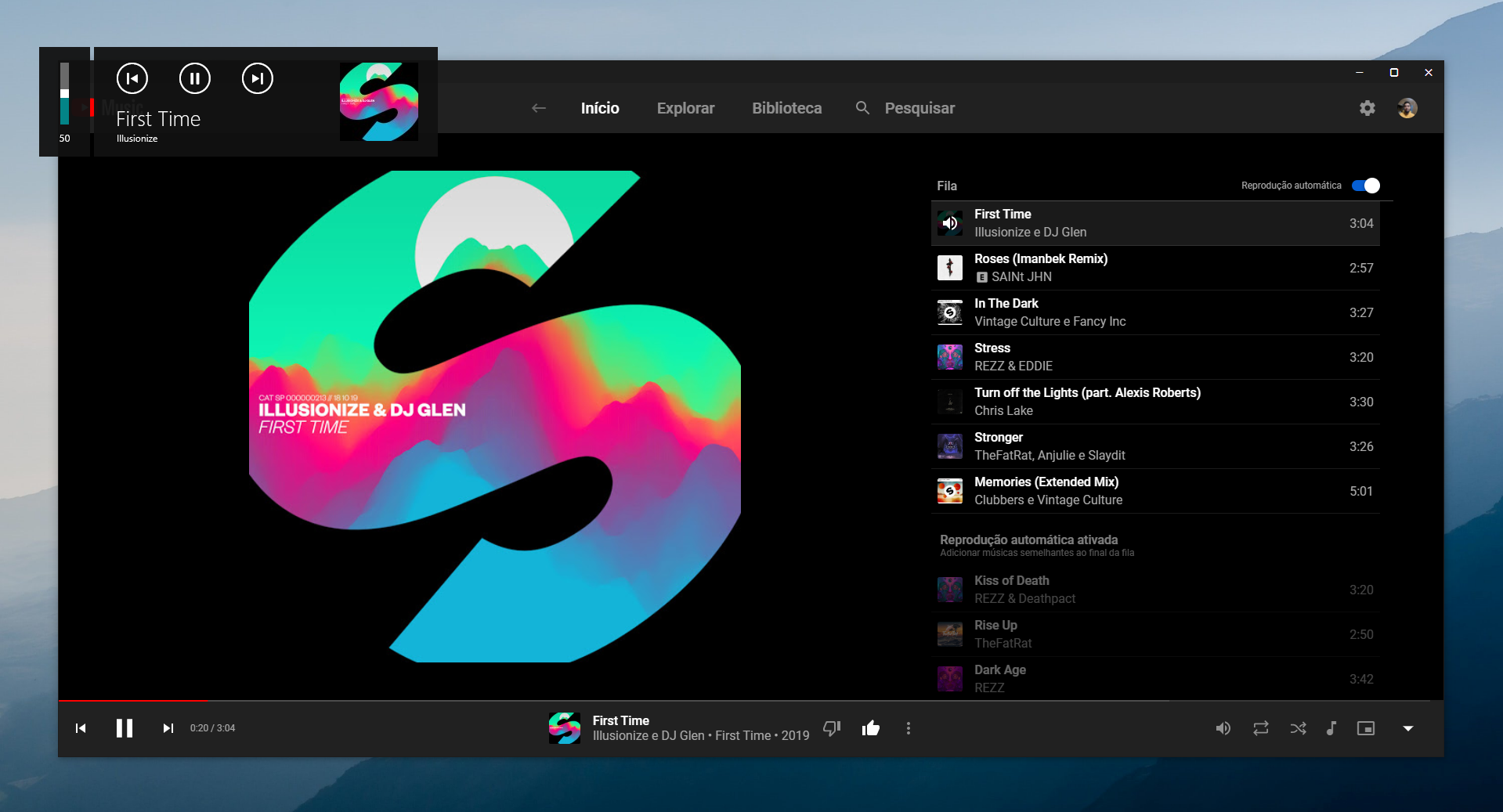This screenshot has height=812, width=1503.
Task: Play Memories (Extended Mix) from queue
Action: (x=1155, y=491)
